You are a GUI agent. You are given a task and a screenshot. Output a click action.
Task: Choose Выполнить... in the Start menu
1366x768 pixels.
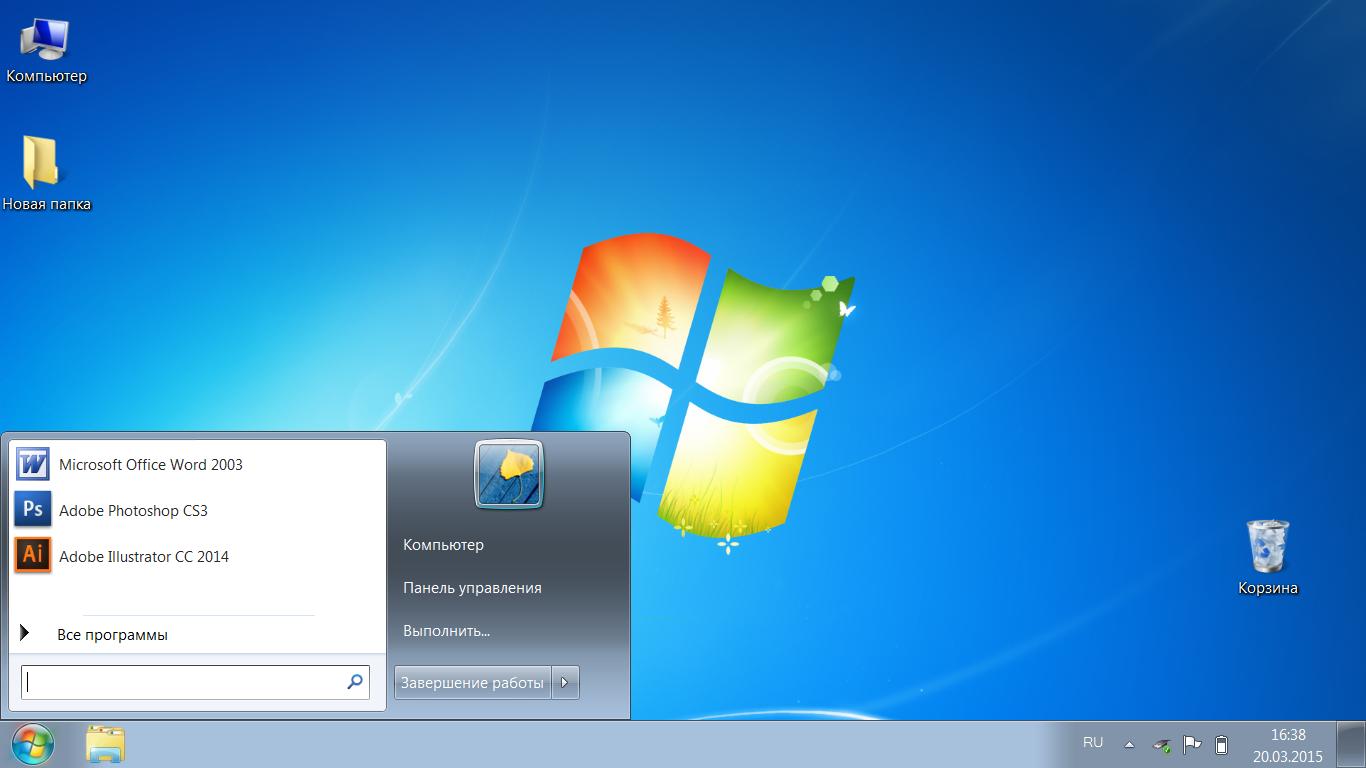446,631
